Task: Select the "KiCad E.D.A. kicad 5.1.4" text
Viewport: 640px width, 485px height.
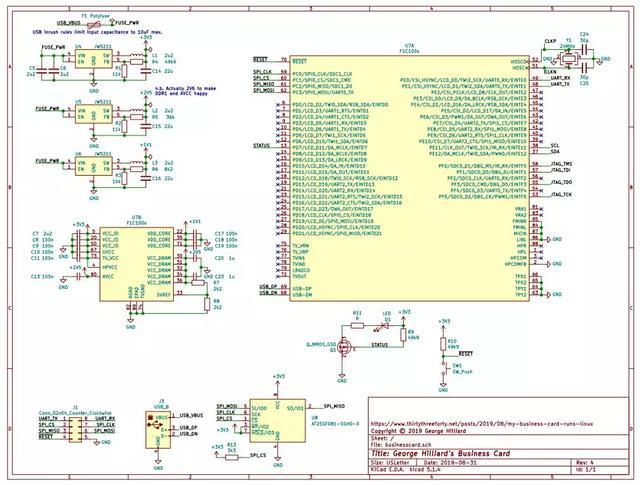Action: tap(405, 469)
